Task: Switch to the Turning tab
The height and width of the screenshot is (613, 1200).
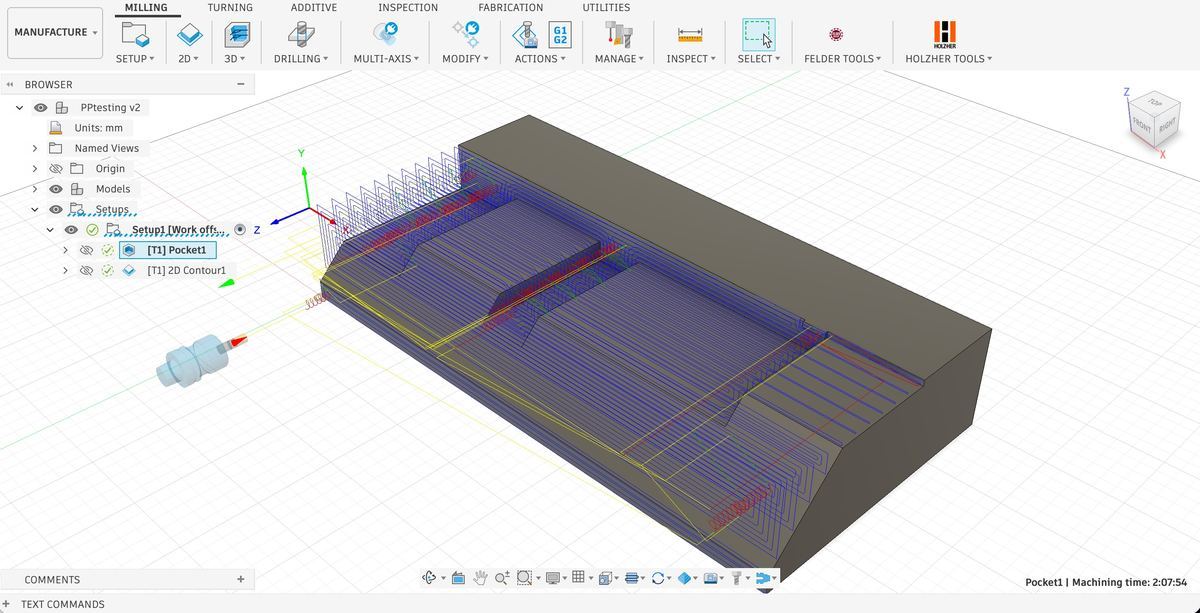Action: 230,7
